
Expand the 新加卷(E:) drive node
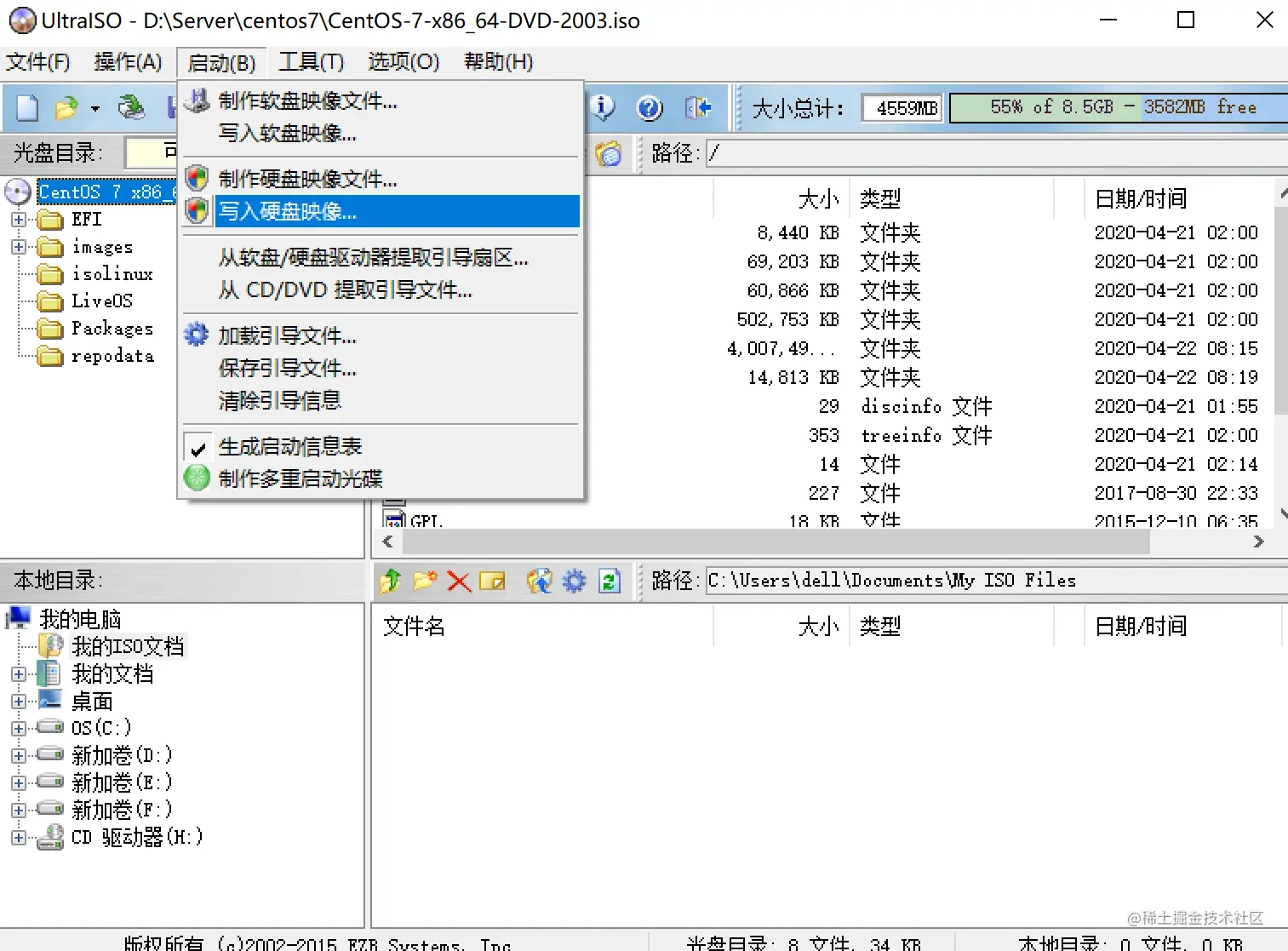point(19,783)
